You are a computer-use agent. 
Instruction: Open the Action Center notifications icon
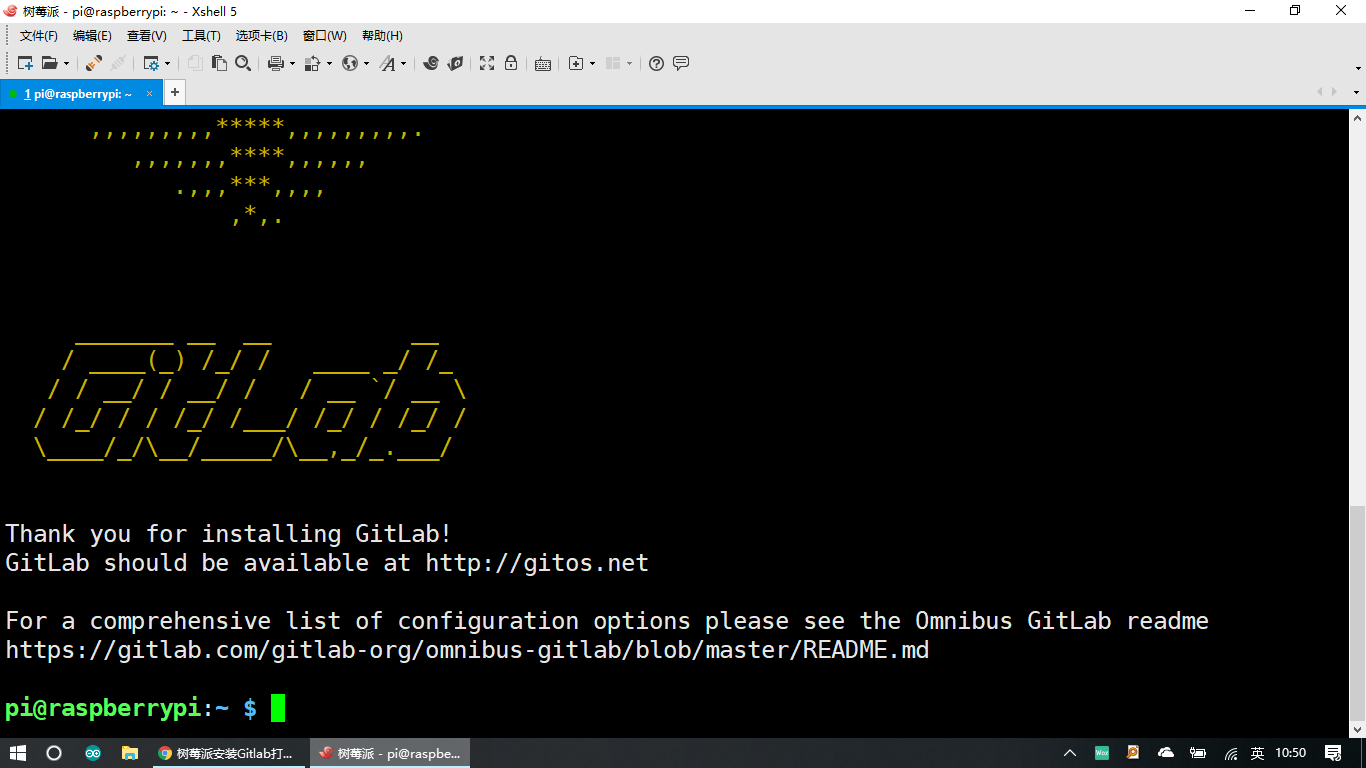(x=1333, y=753)
